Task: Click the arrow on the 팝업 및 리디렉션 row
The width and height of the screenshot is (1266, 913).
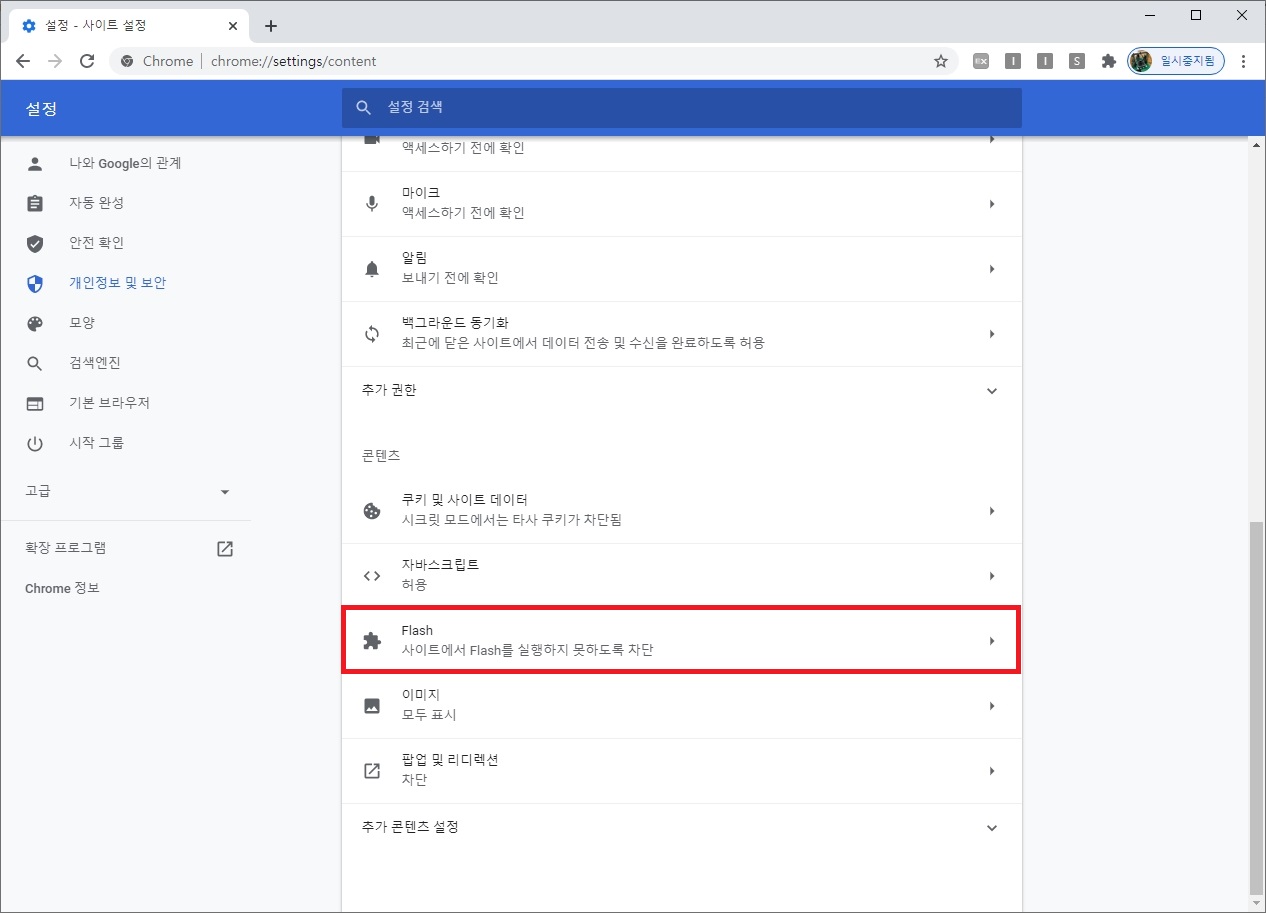Action: tap(992, 771)
